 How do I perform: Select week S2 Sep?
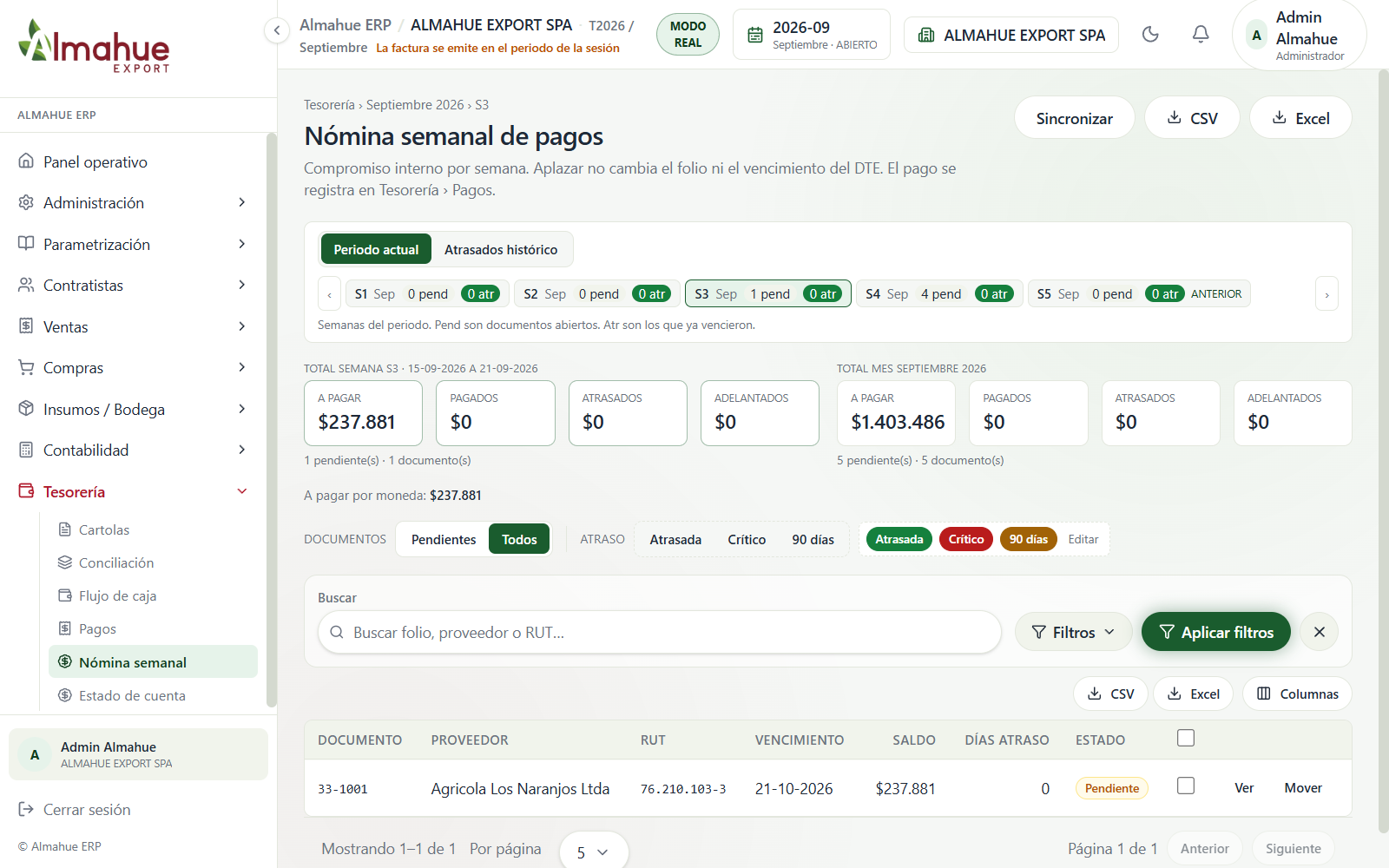(x=597, y=293)
